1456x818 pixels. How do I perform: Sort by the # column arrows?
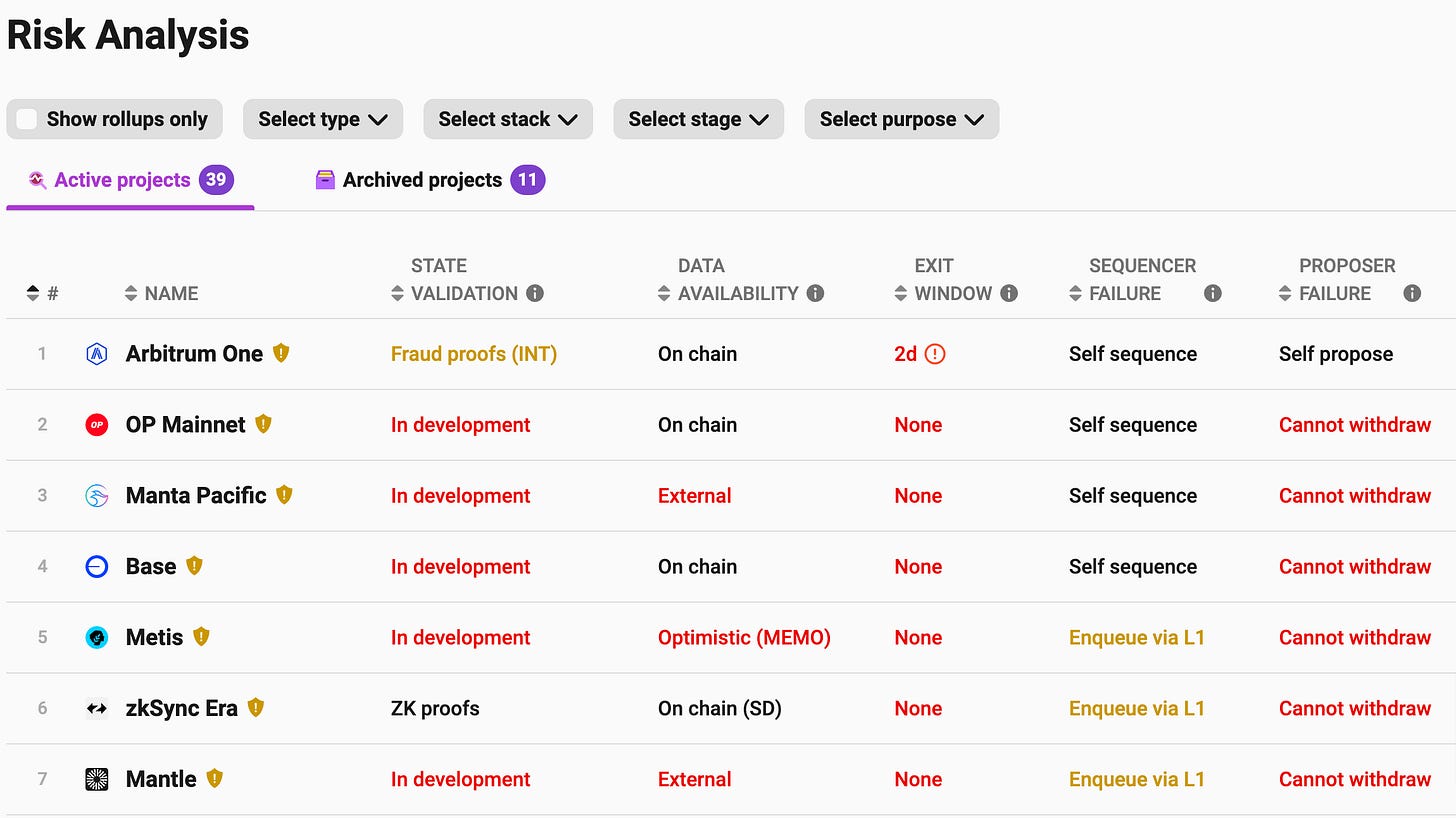pos(33,293)
